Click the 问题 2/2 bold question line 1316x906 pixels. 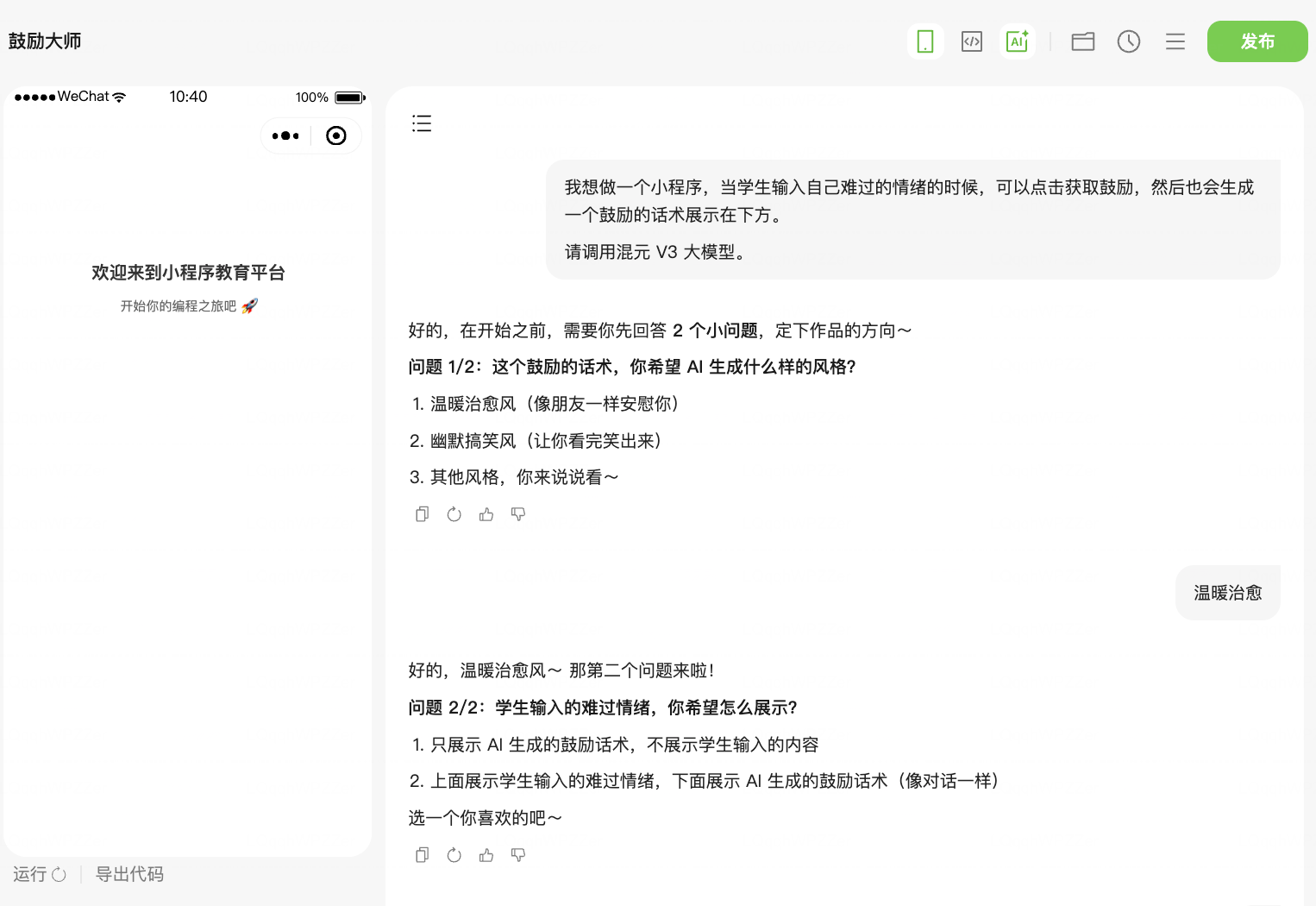point(603,708)
